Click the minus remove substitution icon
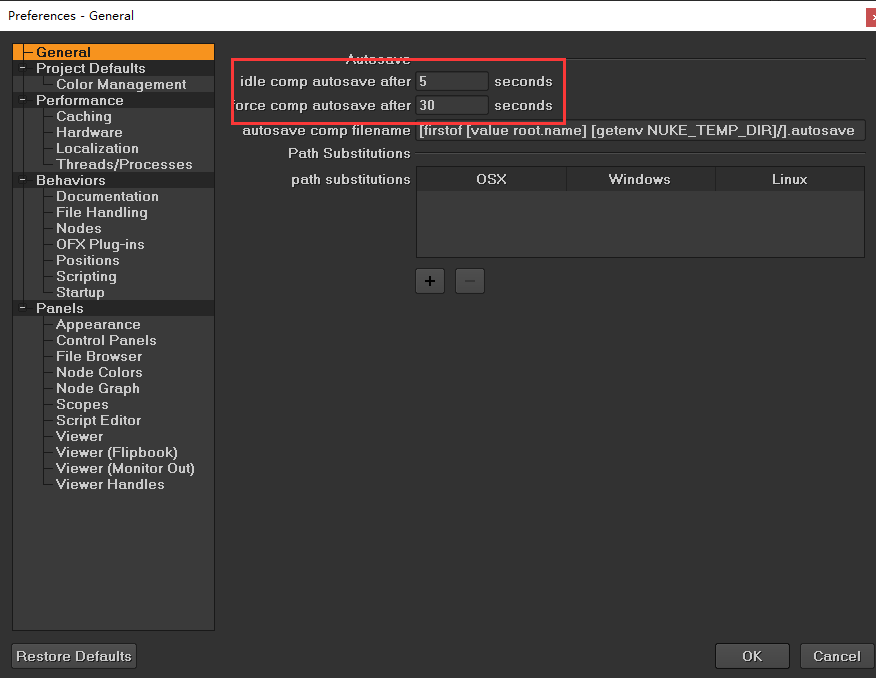 point(469,281)
